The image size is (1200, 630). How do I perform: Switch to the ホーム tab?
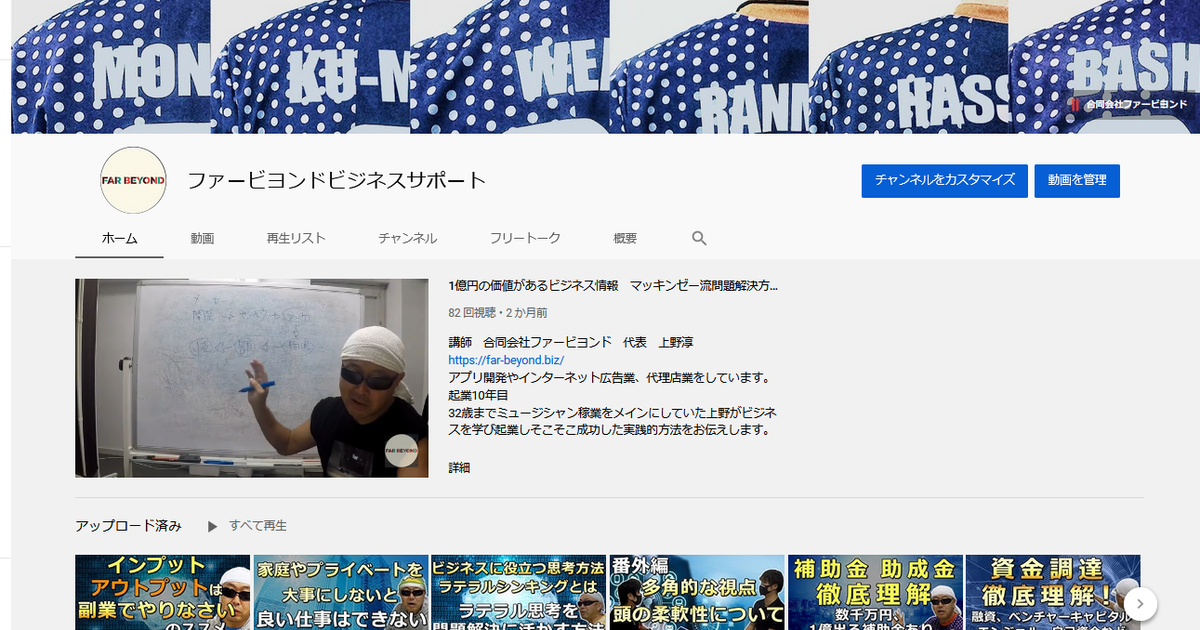pyautogui.click(x=119, y=238)
